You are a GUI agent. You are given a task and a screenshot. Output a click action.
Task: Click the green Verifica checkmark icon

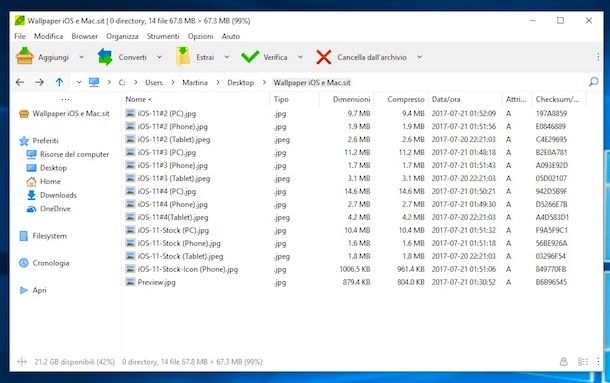pos(250,57)
